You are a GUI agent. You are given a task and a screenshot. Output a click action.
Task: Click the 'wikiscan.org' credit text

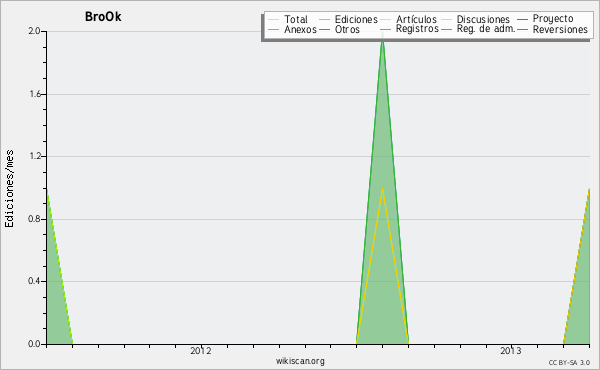pyautogui.click(x=300, y=361)
